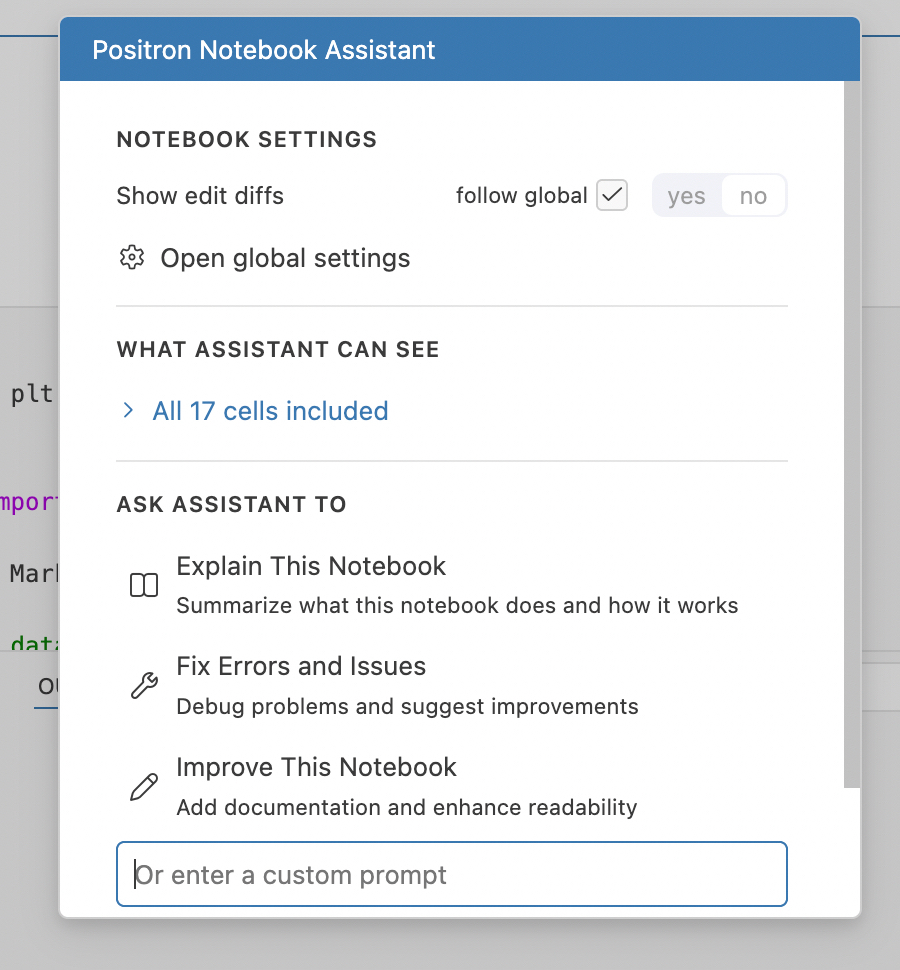The image size is (900, 970).
Task: Click the Positron Notebook Assistant title bar
Action: point(460,50)
